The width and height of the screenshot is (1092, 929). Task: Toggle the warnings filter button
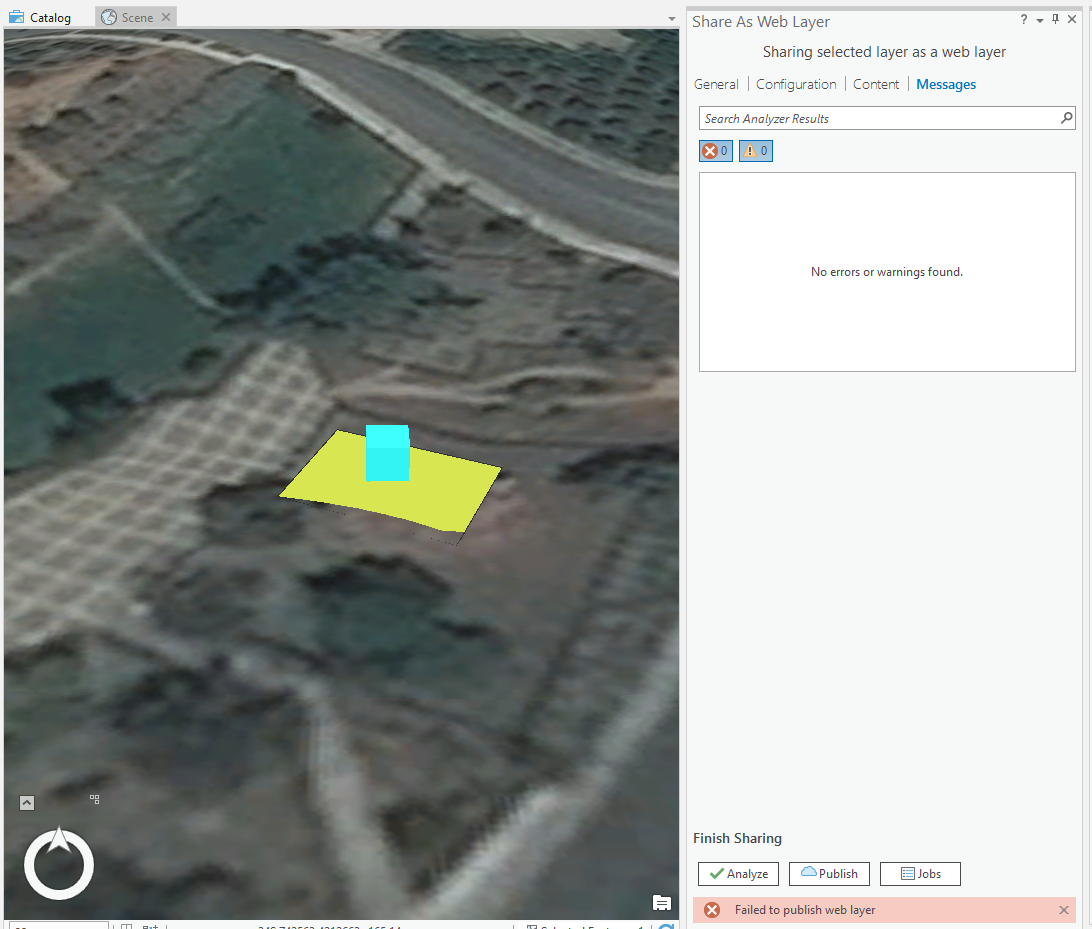(x=756, y=150)
